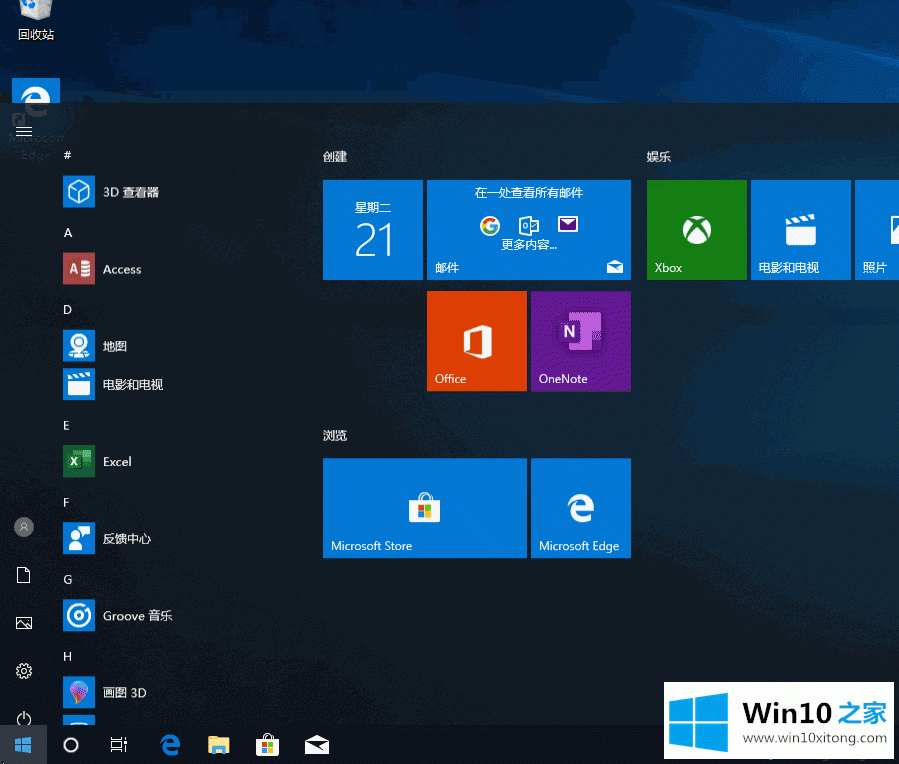Launch the Office tile
The image size is (899, 764).
pyautogui.click(x=476, y=341)
